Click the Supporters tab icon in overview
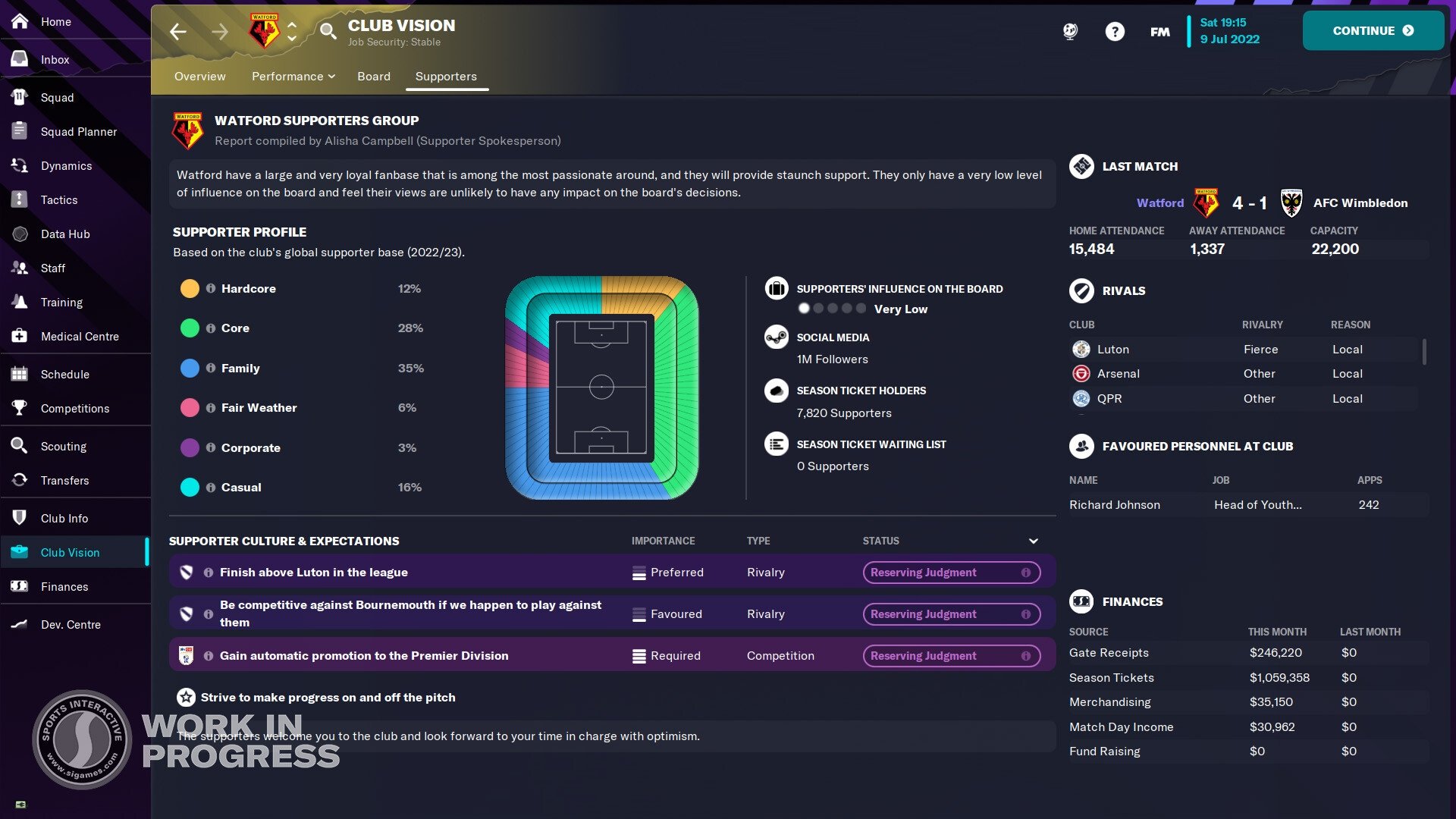1456x819 pixels. click(x=446, y=76)
